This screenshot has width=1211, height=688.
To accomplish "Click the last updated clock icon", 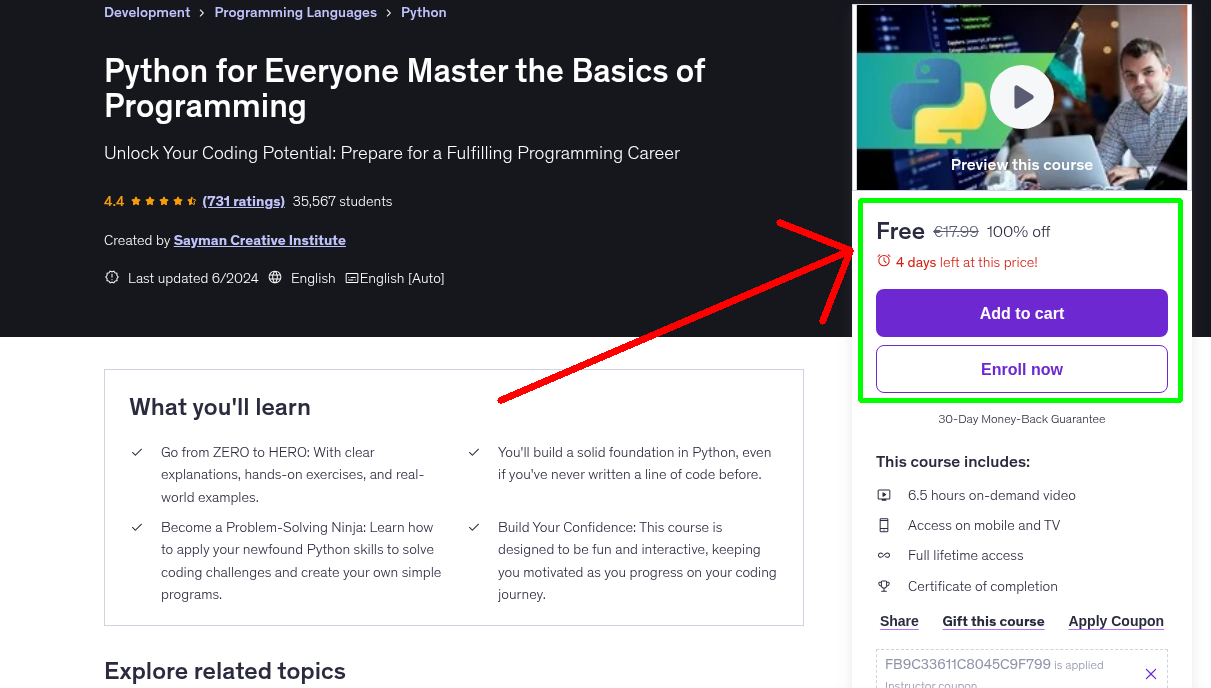I will (x=111, y=278).
